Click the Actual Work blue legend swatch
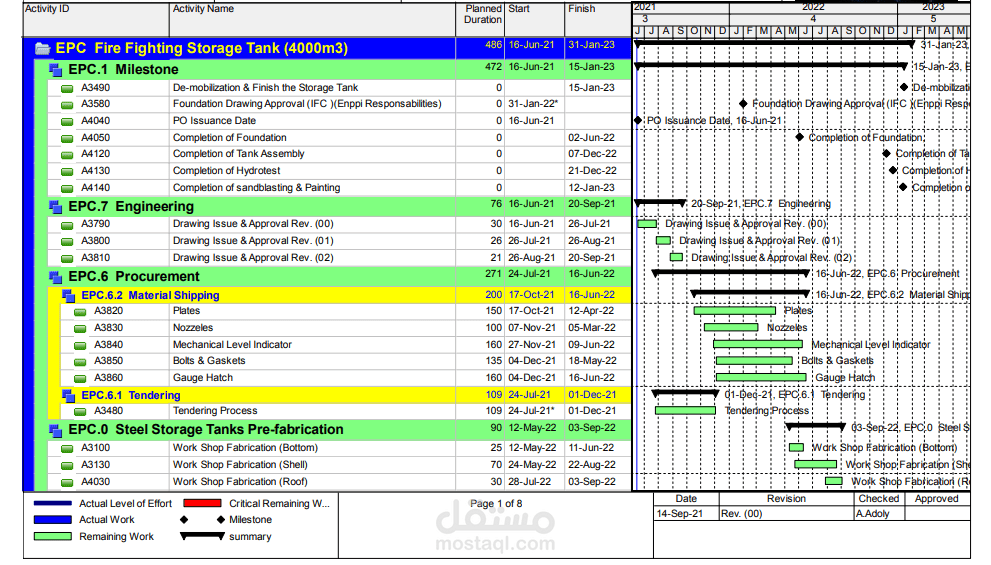The width and height of the screenshot is (991, 565). pos(52,519)
